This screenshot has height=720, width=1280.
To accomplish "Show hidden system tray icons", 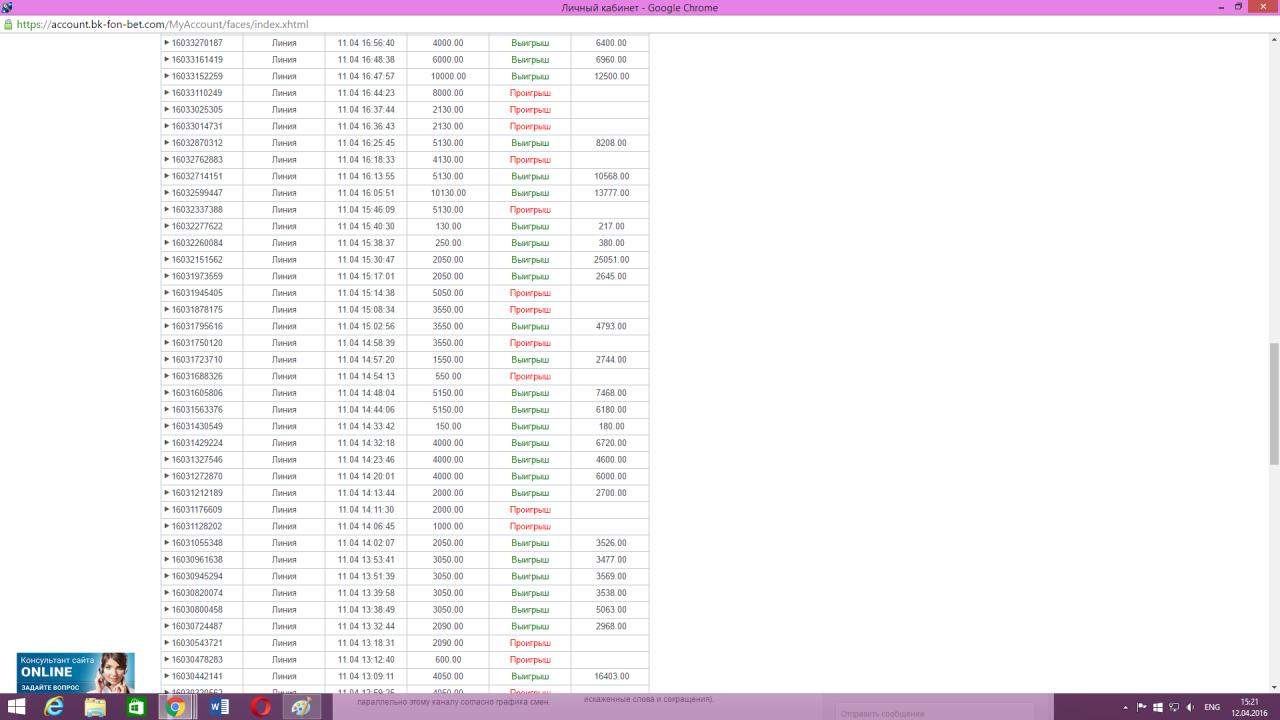I will tap(1126, 707).
